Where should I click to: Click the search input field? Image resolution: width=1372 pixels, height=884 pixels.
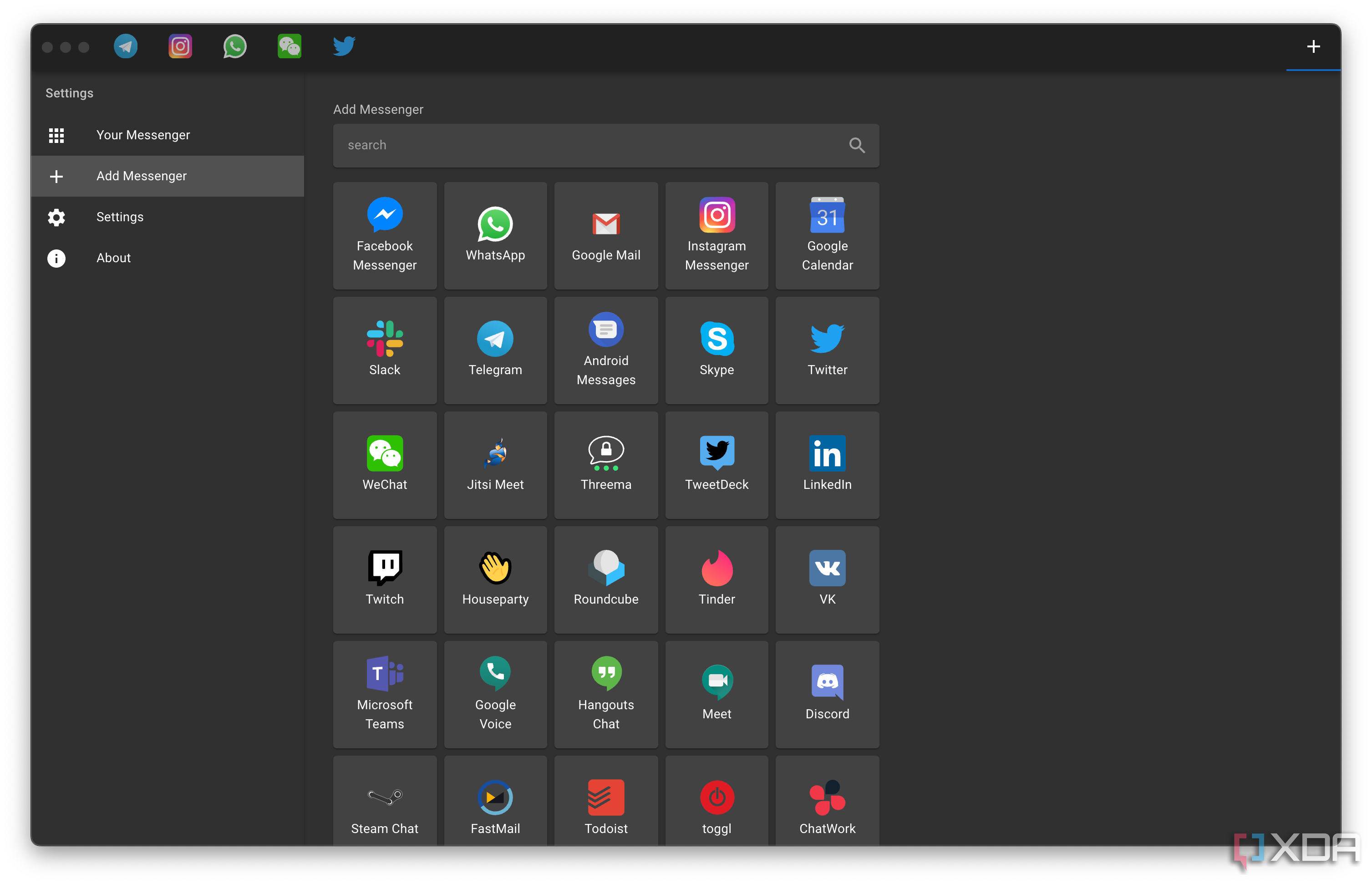coord(605,144)
